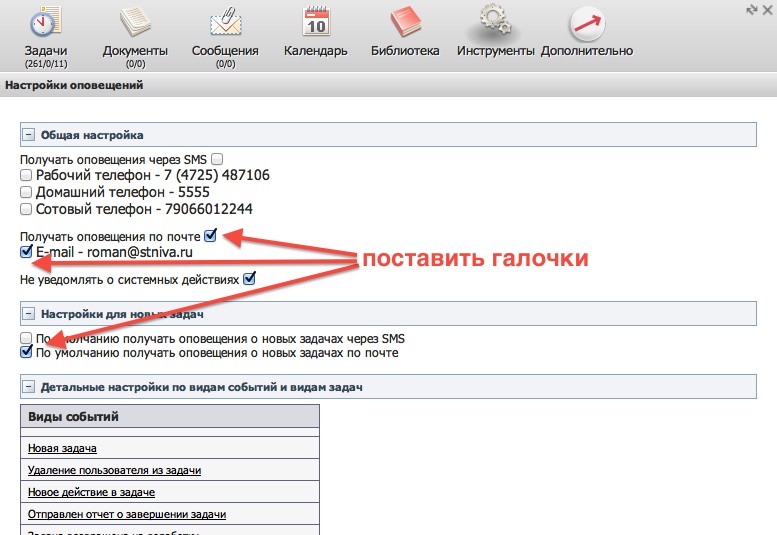This screenshot has width=777, height=535.
Task: Open the Документы documents icon
Action: [x=135, y=23]
